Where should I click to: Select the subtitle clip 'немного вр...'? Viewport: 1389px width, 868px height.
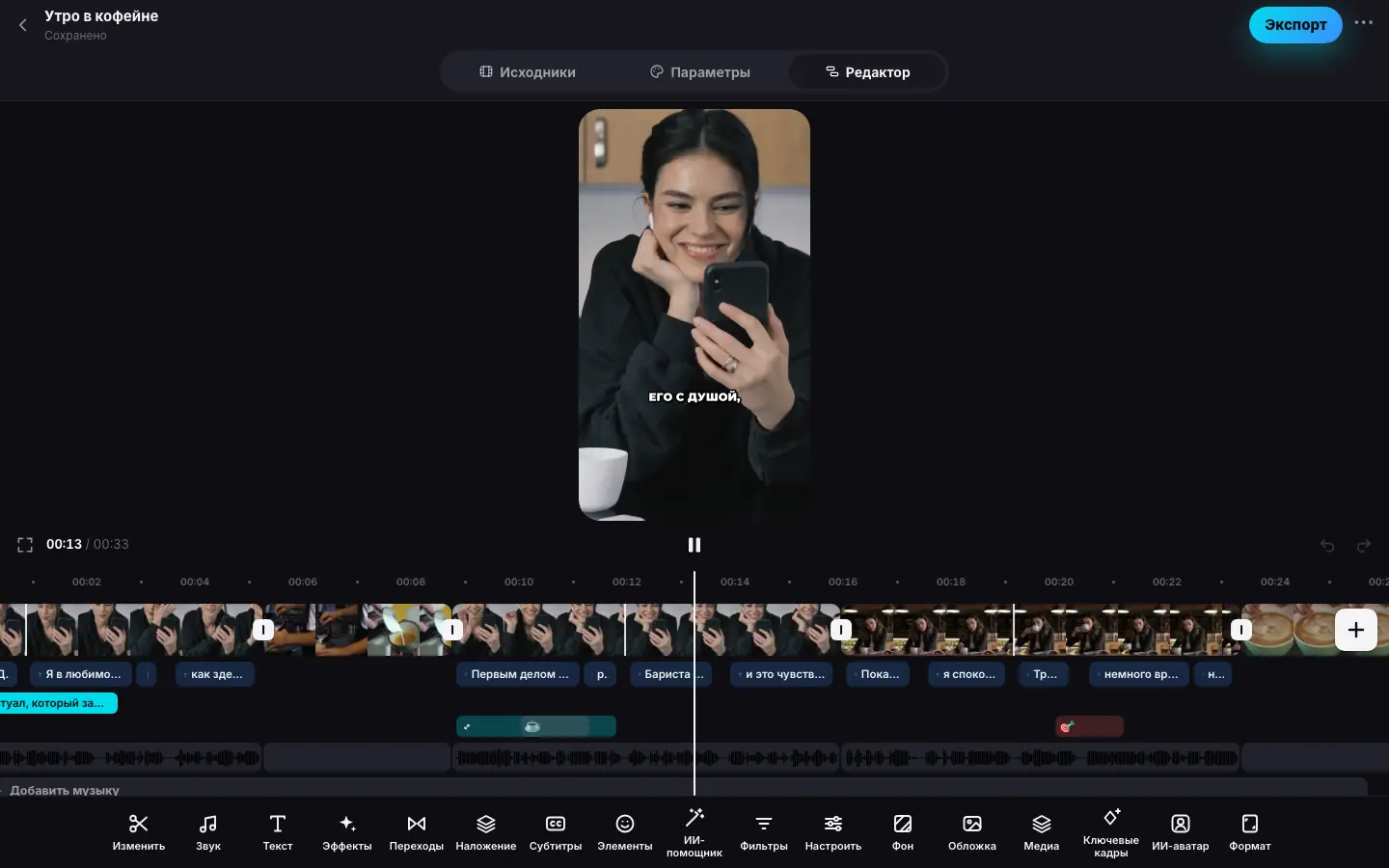click(x=1139, y=674)
